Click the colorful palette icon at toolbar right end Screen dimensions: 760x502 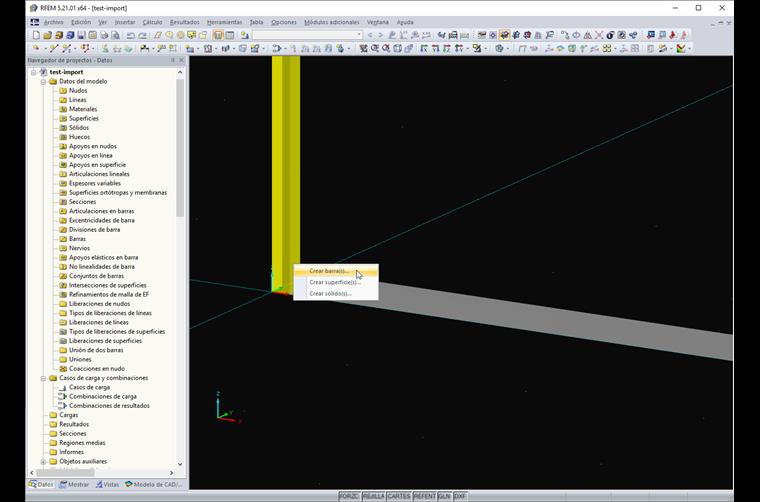tap(680, 48)
